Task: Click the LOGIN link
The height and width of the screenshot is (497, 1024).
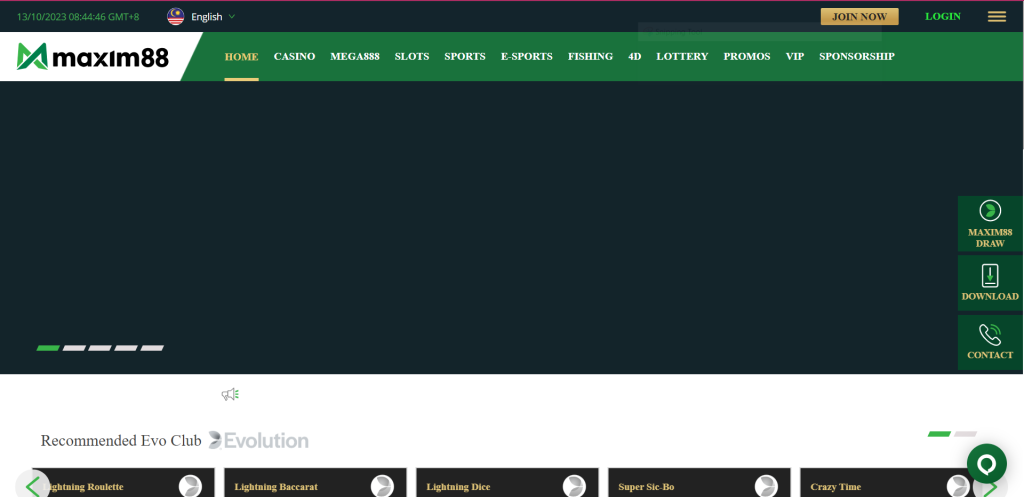Action: [x=943, y=16]
